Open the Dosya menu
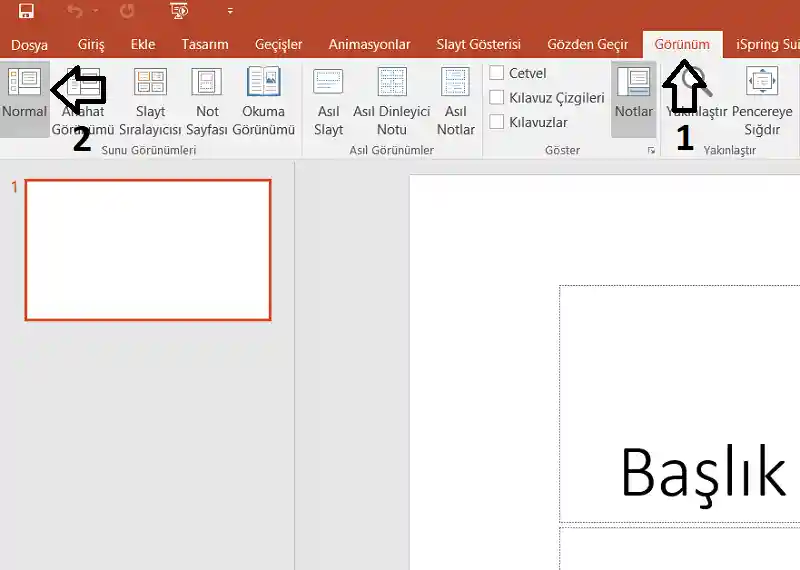800x570 pixels. pos(29,45)
